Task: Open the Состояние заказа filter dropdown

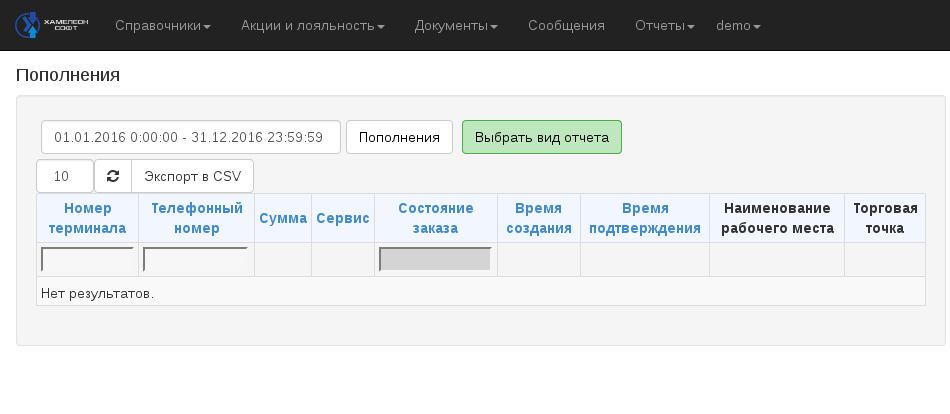Action: click(435, 259)
